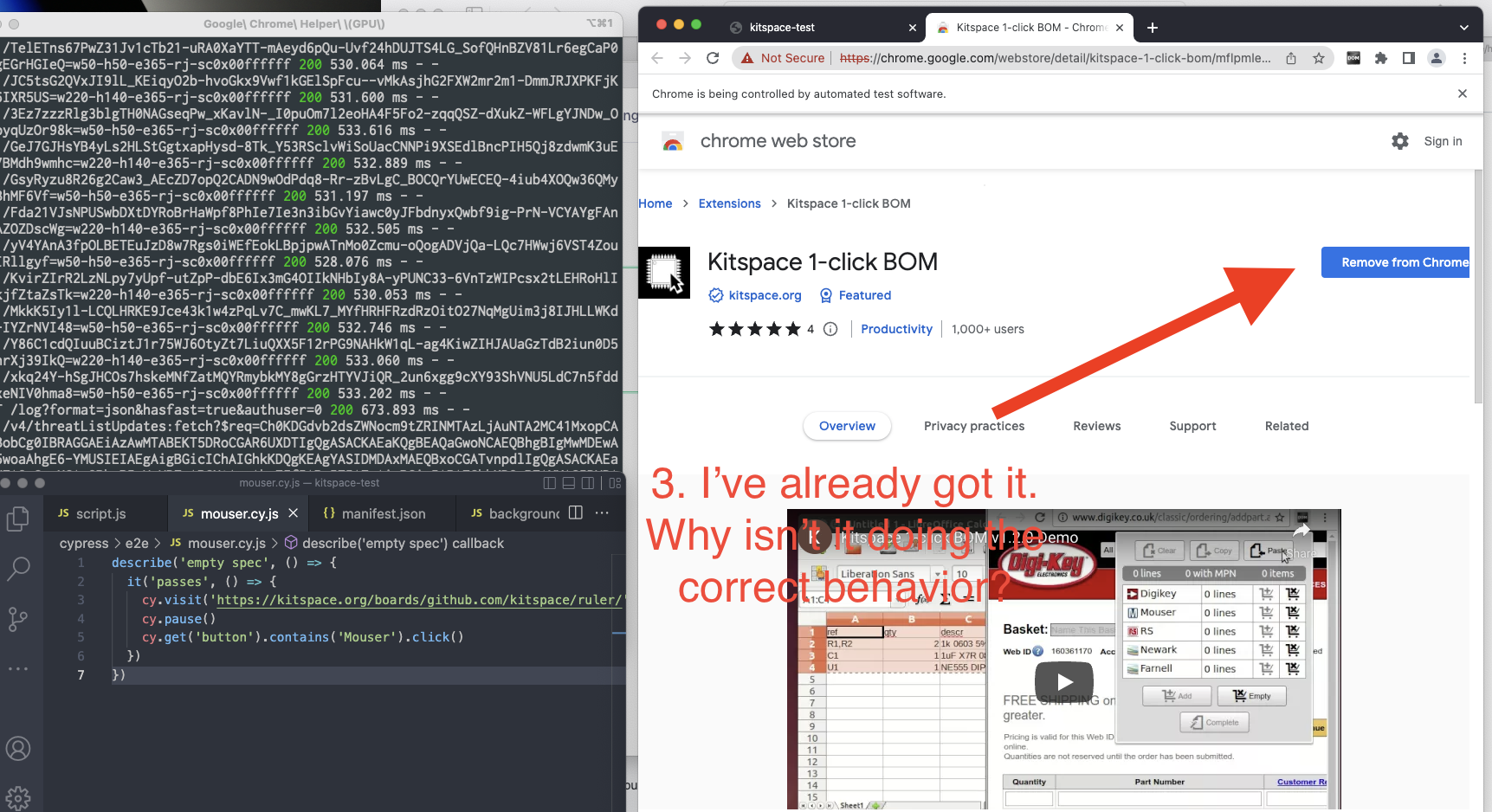Select the Privacy practices tab
1492x812 pixels.
(x=974, y=426)
